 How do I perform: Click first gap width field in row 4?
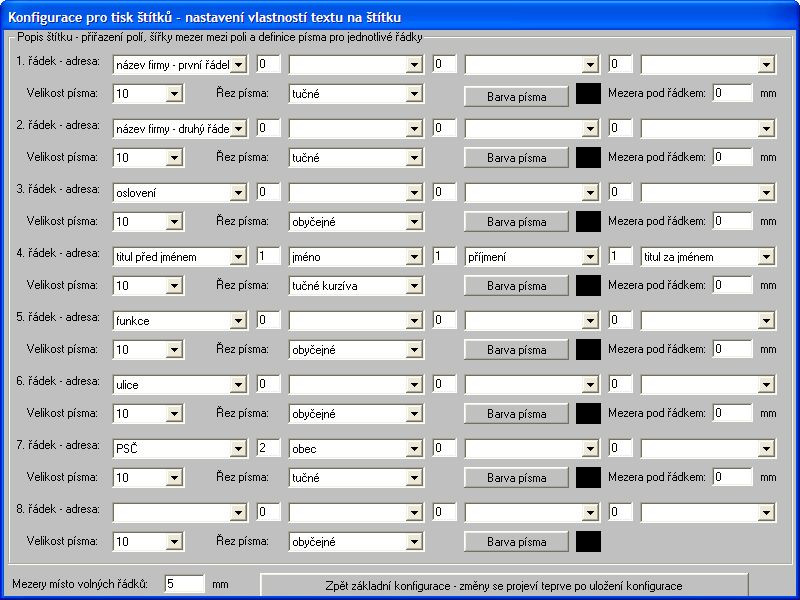[x=268, y=256]
